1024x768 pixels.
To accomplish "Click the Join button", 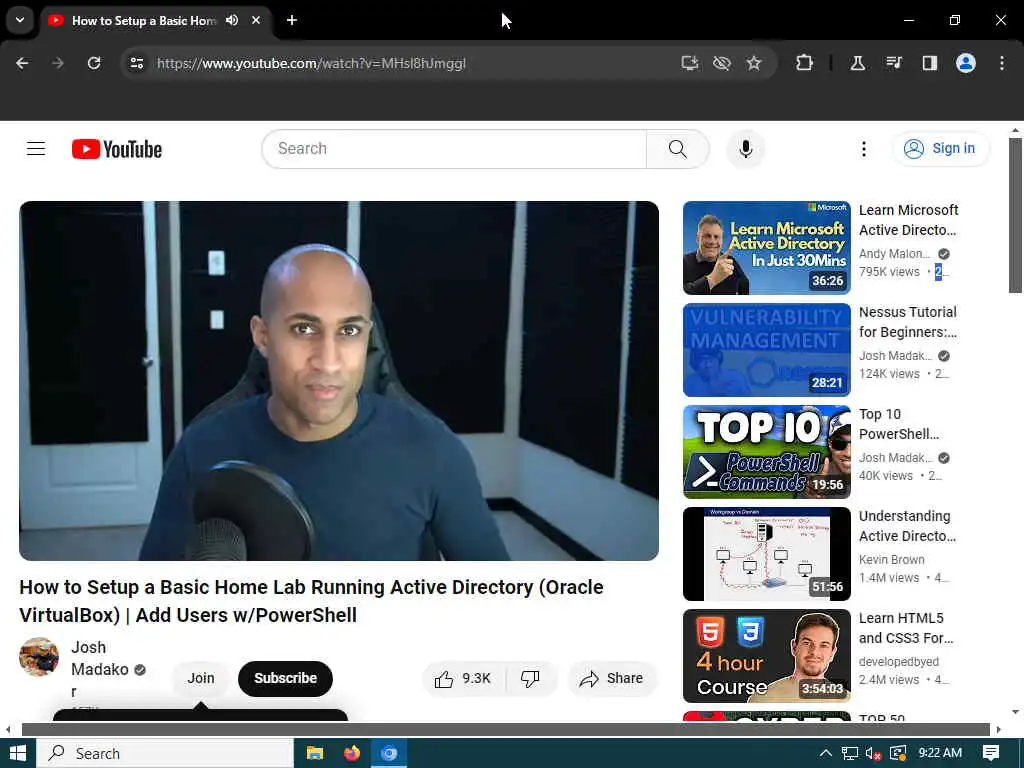I will (201, 679).
